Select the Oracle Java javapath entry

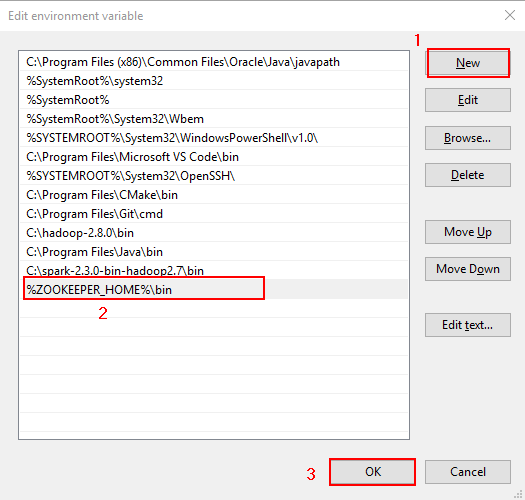pyautogui.click(x=214, y=62)
